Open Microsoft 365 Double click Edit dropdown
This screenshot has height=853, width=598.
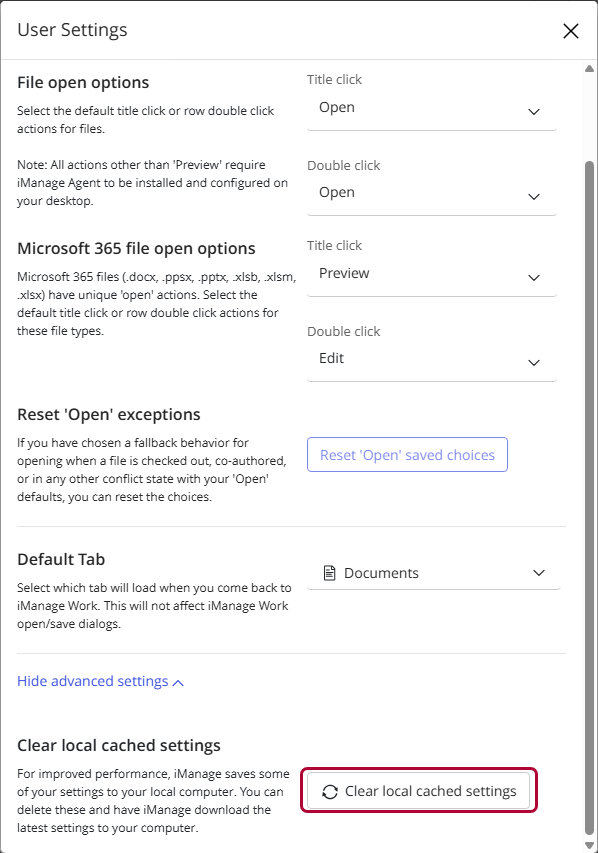(431, 362)
